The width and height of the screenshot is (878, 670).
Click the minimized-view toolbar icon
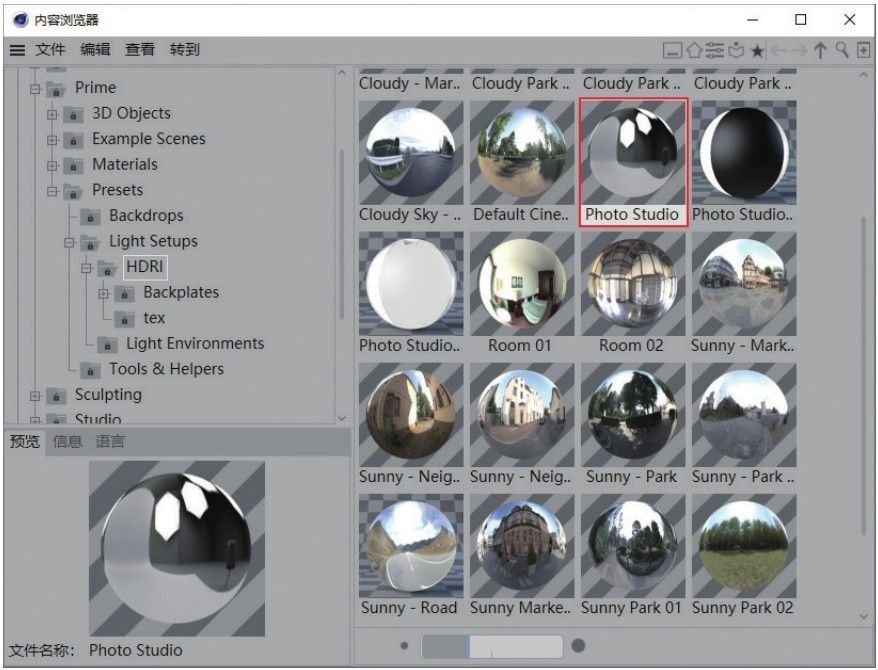click(x=672, y=51)
